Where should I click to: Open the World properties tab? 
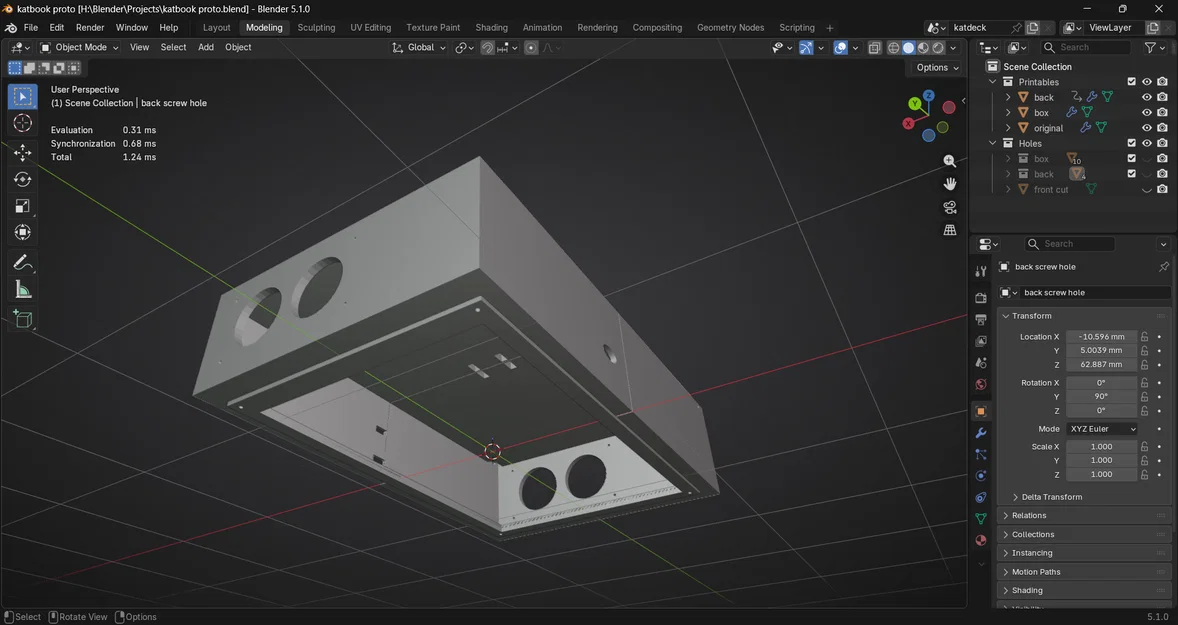(x=980, y=385)
